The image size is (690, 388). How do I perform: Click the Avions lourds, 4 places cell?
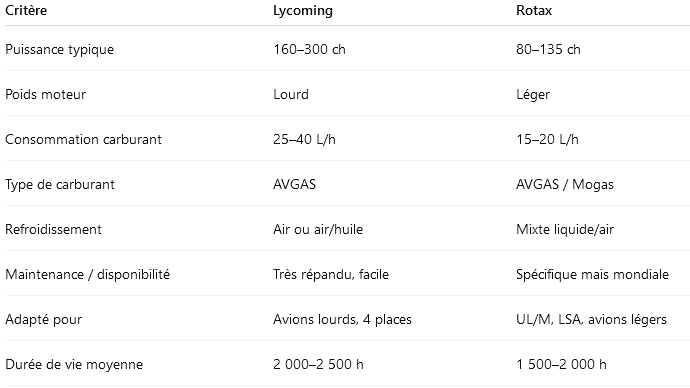(342, 319)
